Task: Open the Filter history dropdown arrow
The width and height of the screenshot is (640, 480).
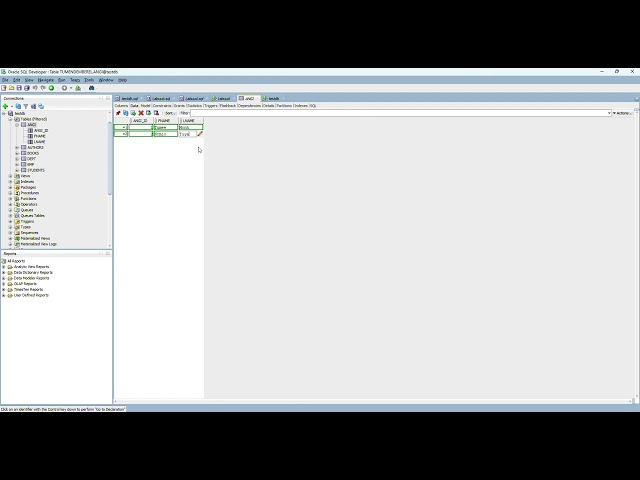Action: coord(609,113)
